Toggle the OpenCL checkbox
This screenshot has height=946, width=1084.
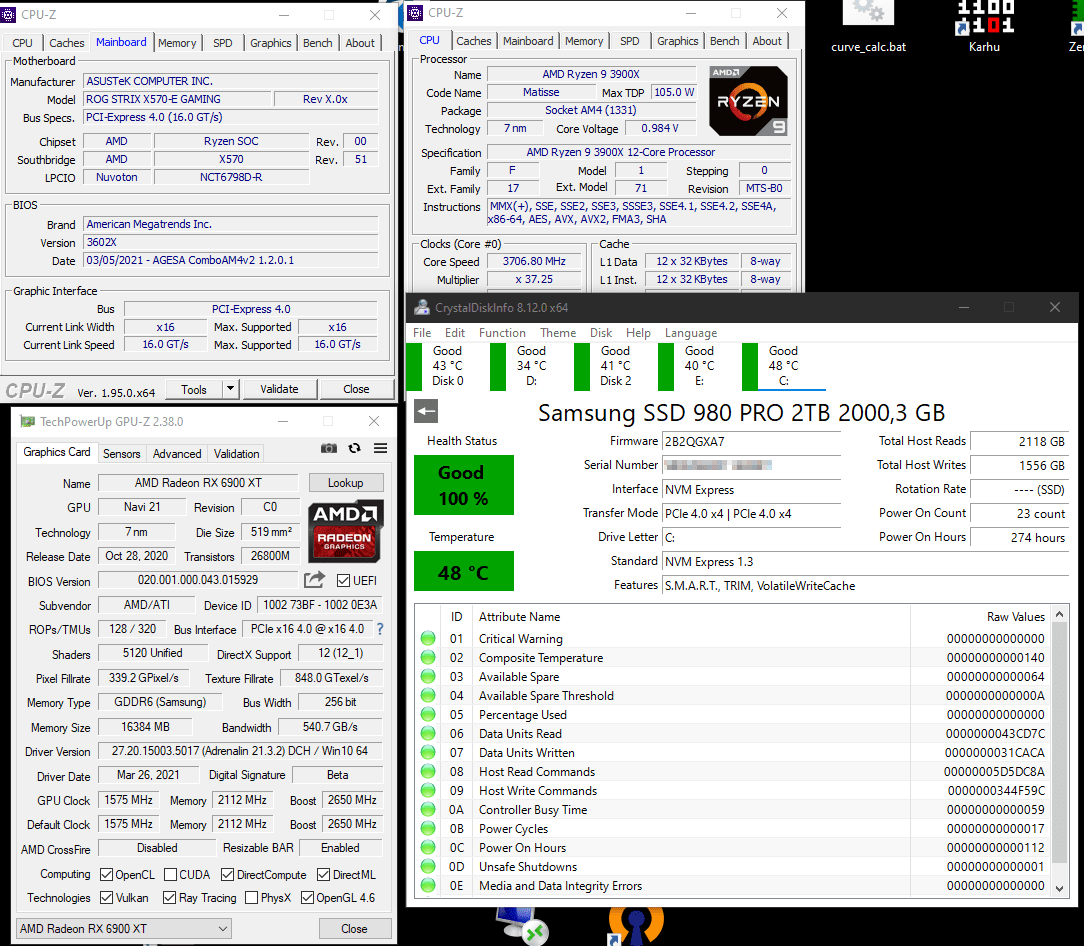(106, 875)
